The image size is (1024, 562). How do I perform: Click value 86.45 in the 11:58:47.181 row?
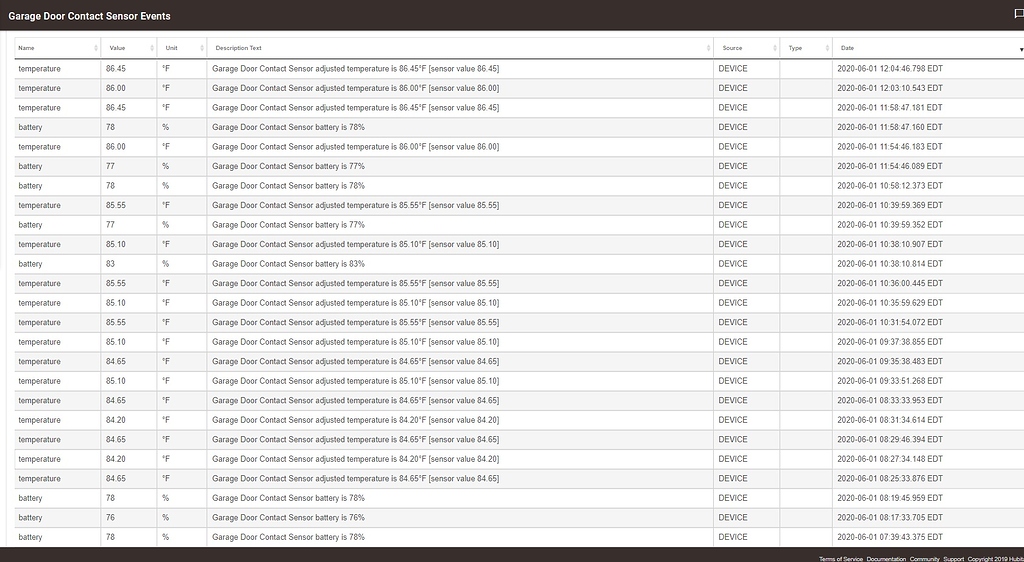click(x=116, y=108)
